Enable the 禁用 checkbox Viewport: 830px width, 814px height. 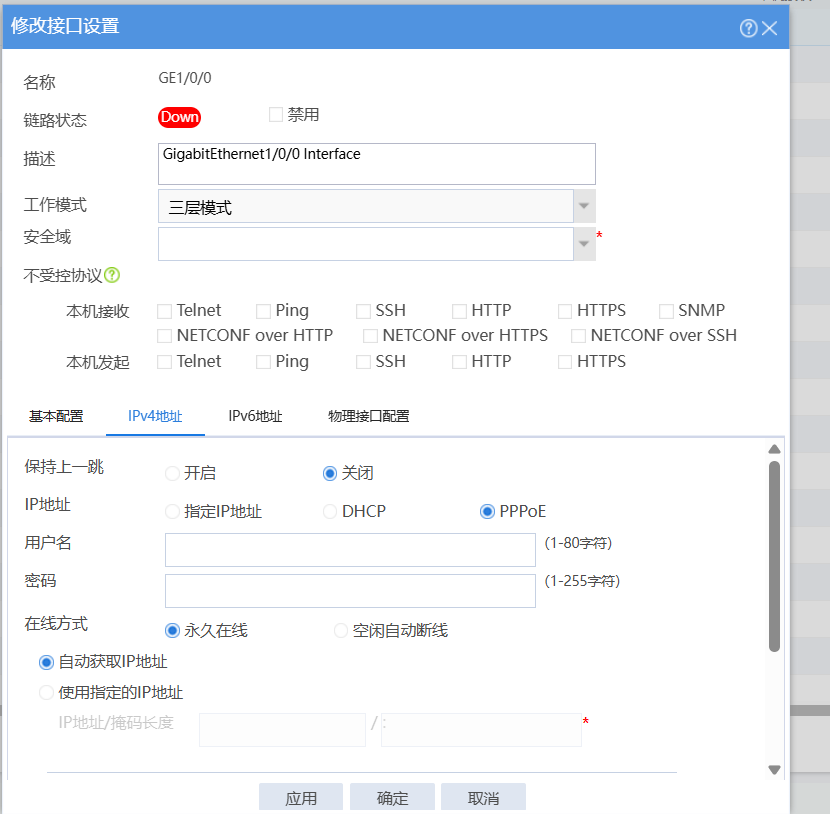(276, 115)
